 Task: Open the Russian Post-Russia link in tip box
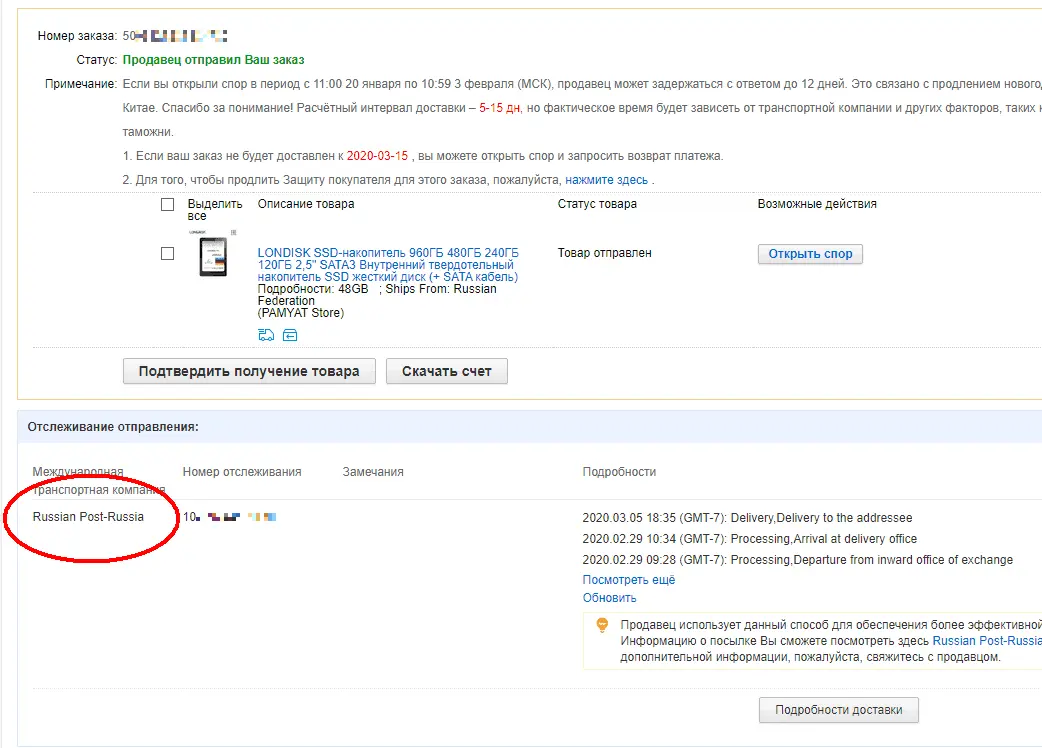987,641
